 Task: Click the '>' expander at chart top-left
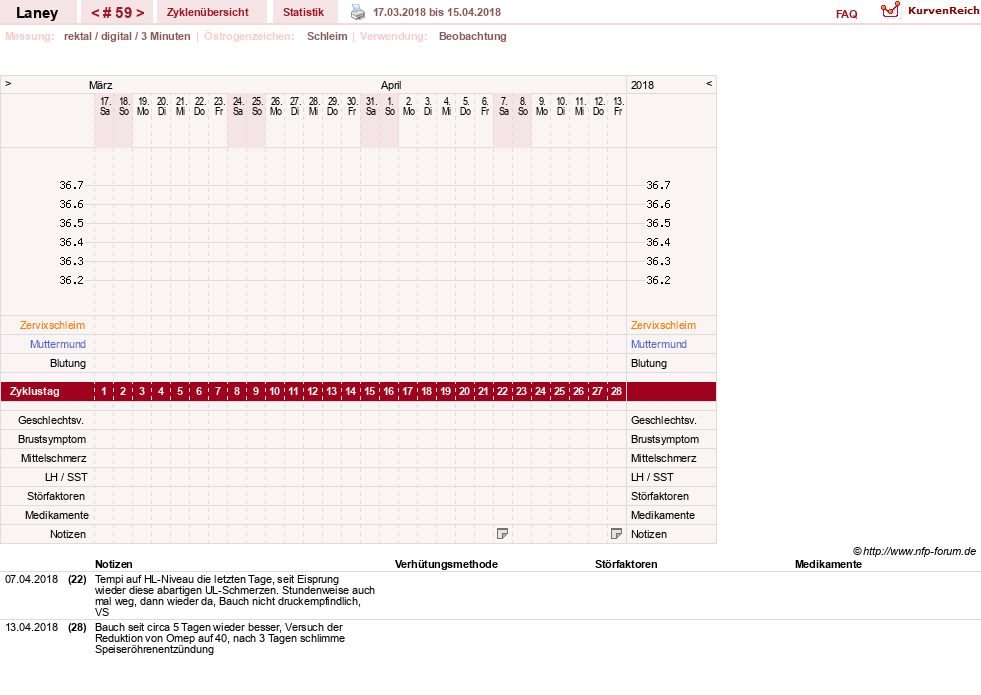pyautogui.click(x=8, y=83)
